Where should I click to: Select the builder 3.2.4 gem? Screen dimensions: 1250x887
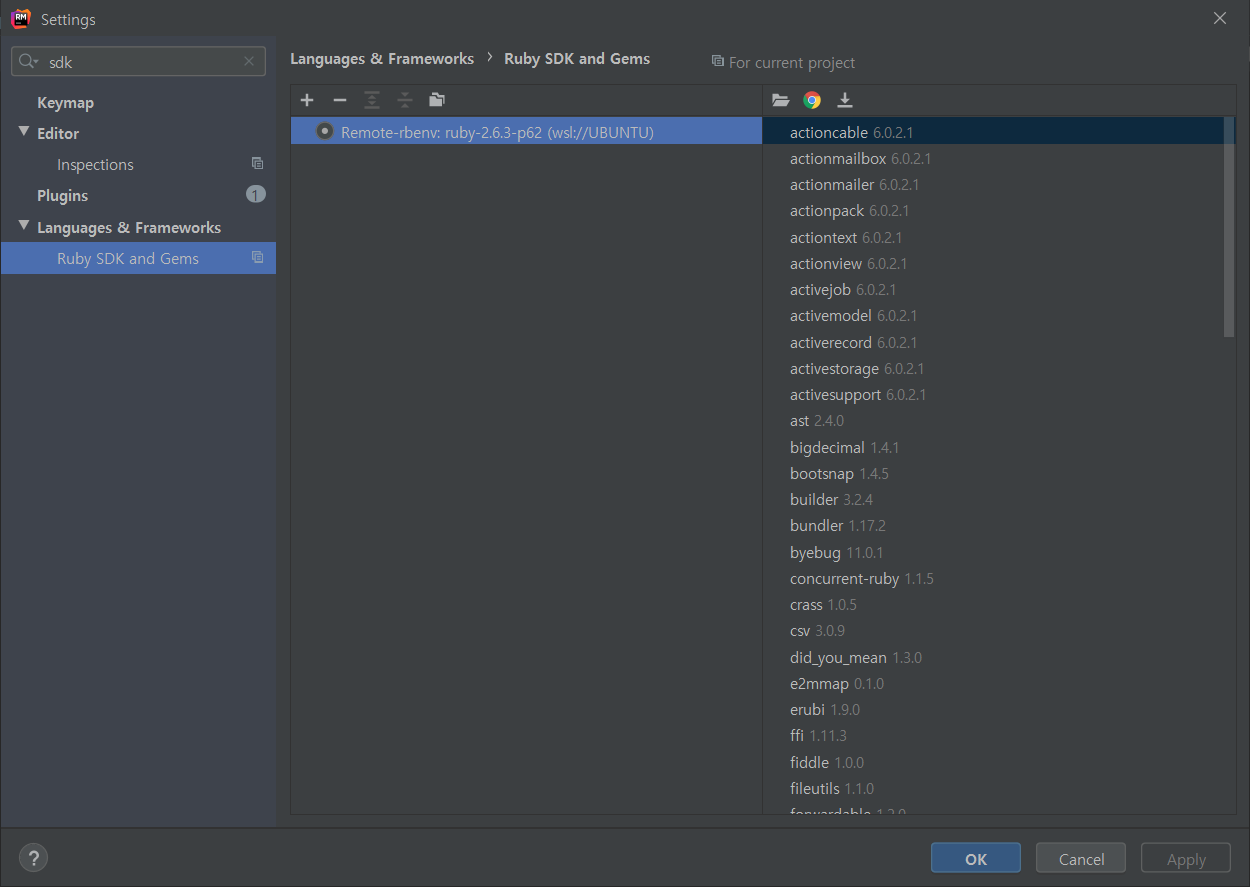pyautogui.click(x=999, y=499)
